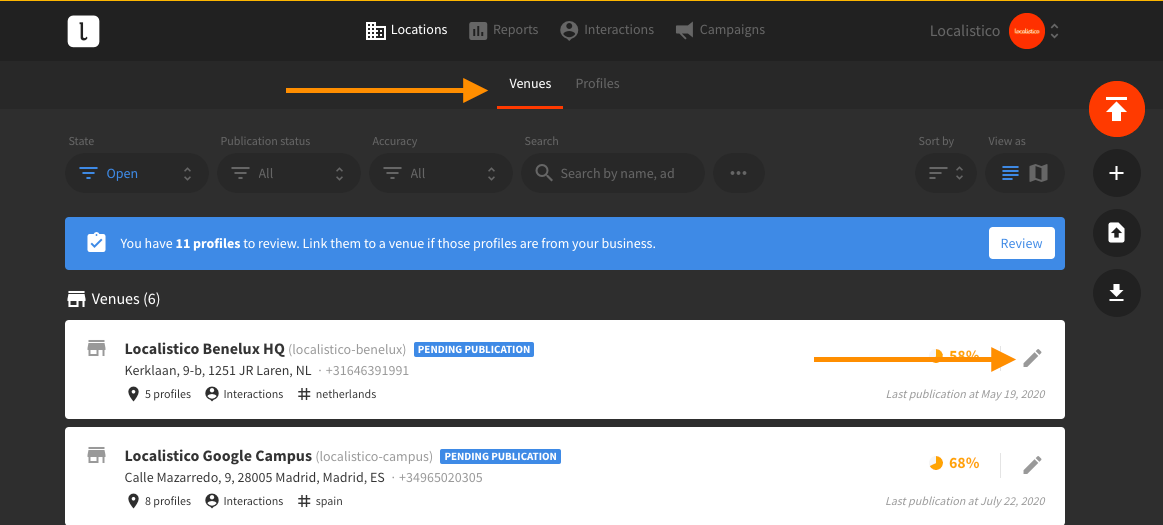Open the Publication status filter dropdown

click(289, 174)
